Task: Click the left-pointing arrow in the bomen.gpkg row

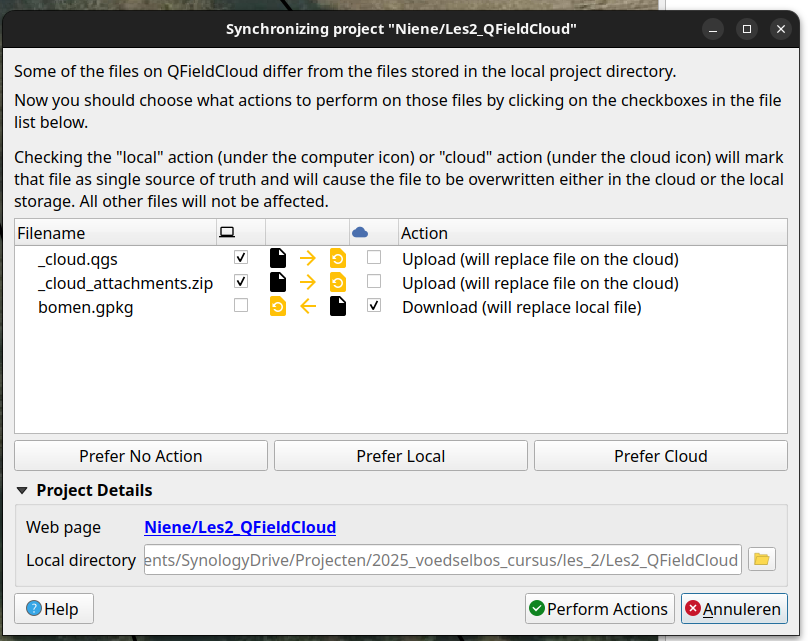Action: pyautogui.click(x=308, y=306)
